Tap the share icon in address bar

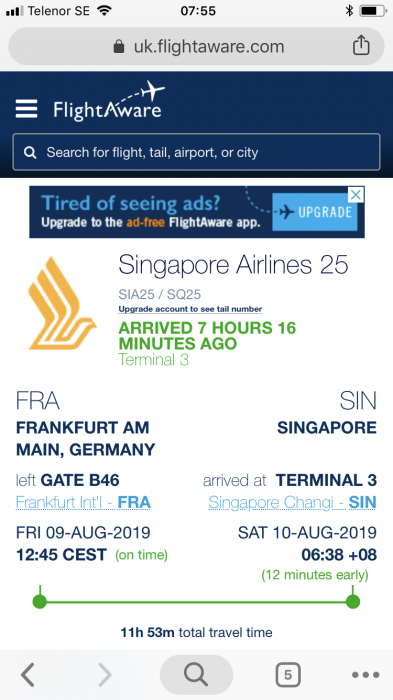click(x=361, y=46)
